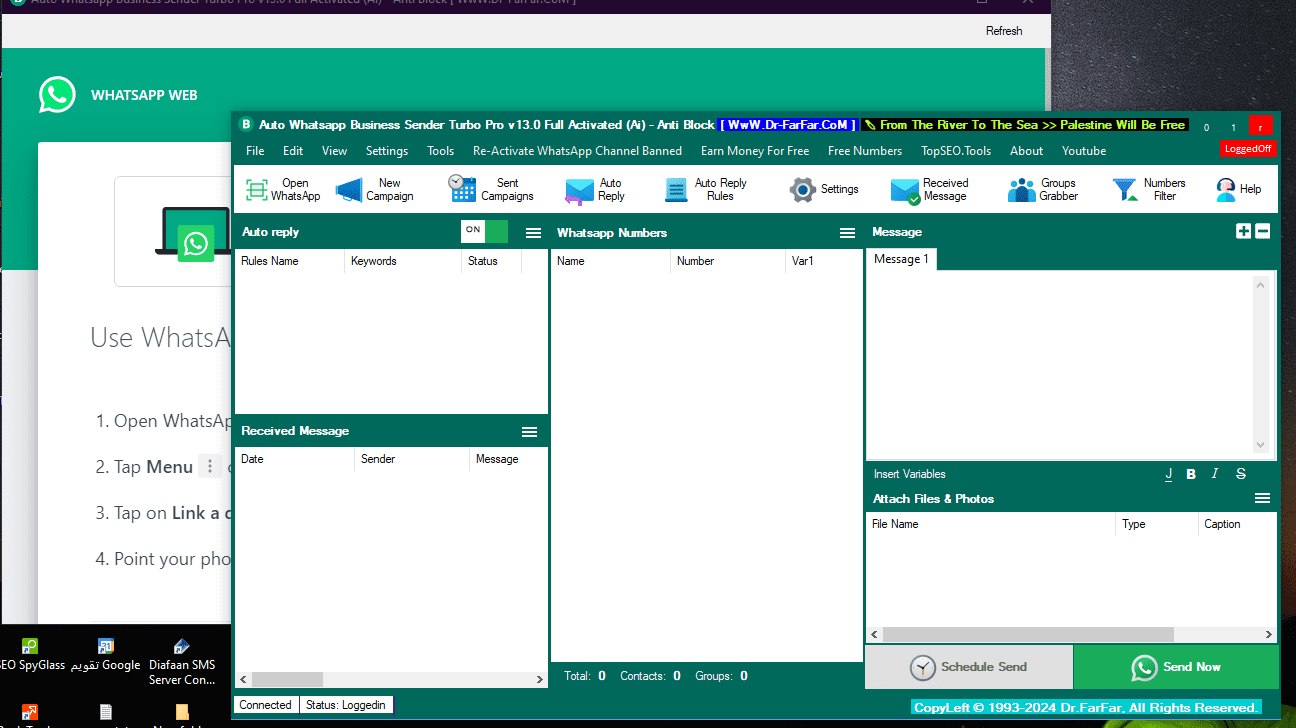1296x728 pixels.
Task: Open the Auto Reply envelope icon
Action: [x=579, y=191]
